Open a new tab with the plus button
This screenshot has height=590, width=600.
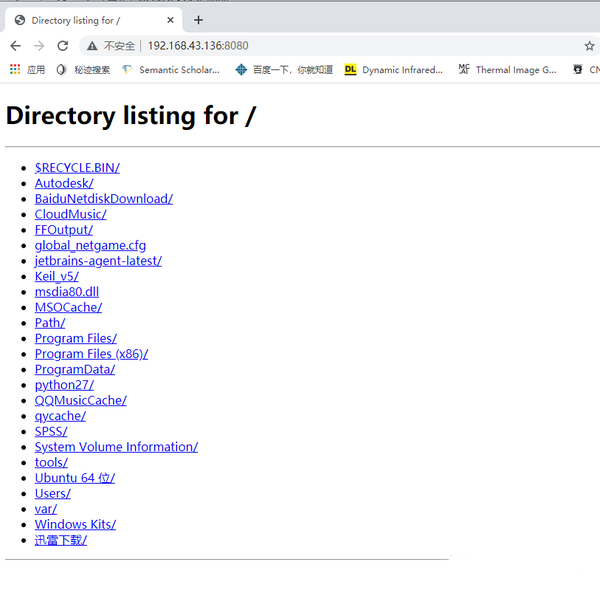(x=198, y=20)
